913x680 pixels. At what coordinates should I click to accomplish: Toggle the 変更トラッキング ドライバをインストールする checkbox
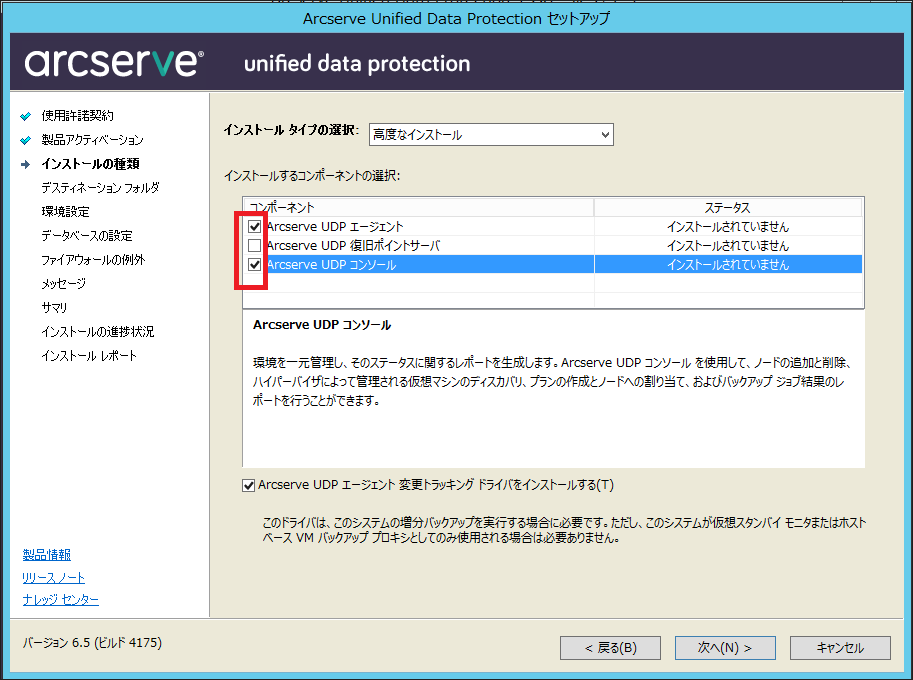[x=249, y=485]
